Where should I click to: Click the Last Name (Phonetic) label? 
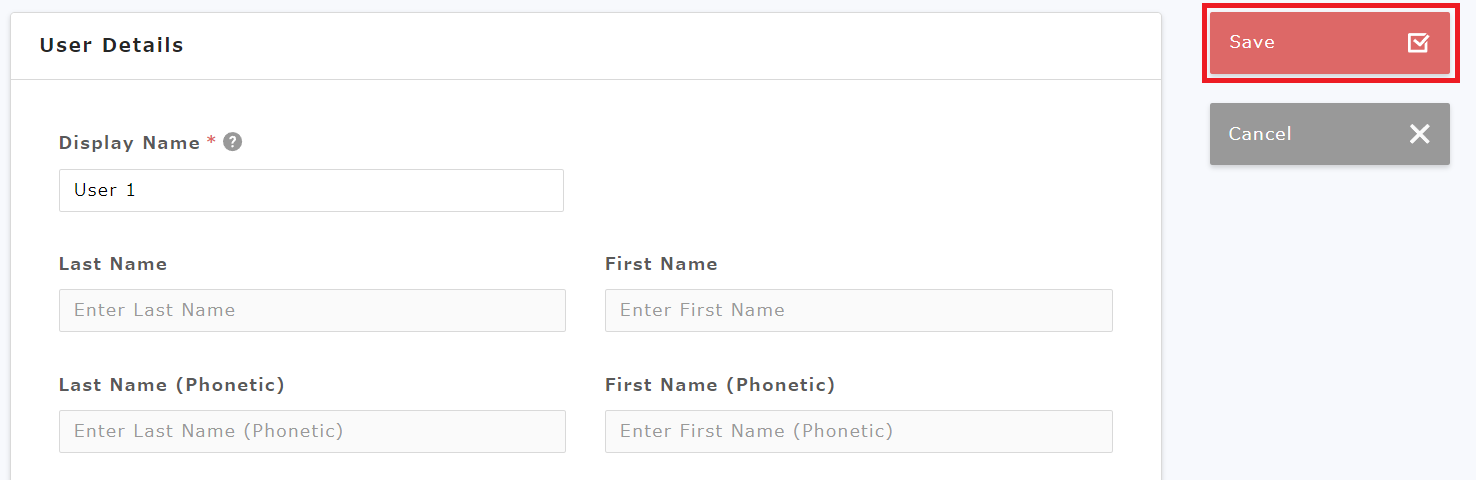tap(171, 385)
